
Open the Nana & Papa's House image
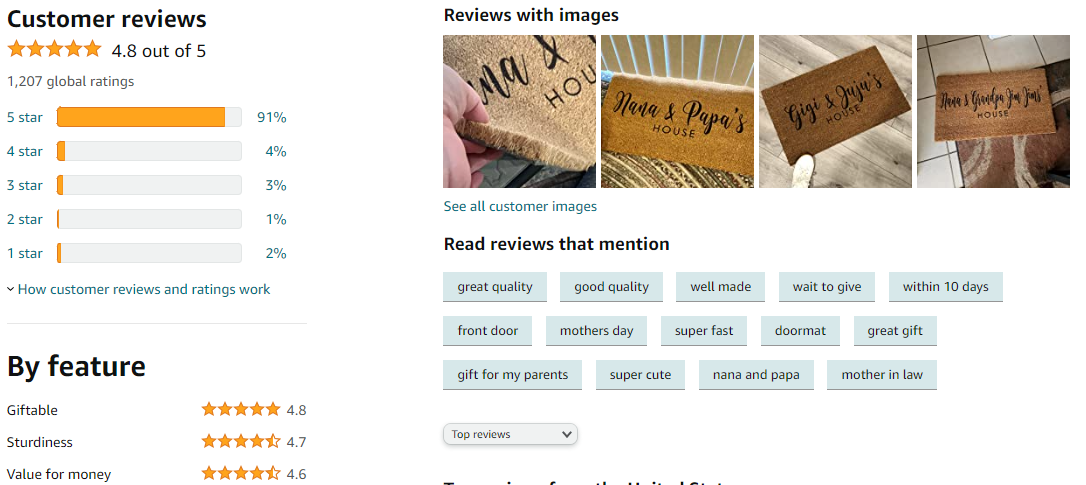pos(677,112)
